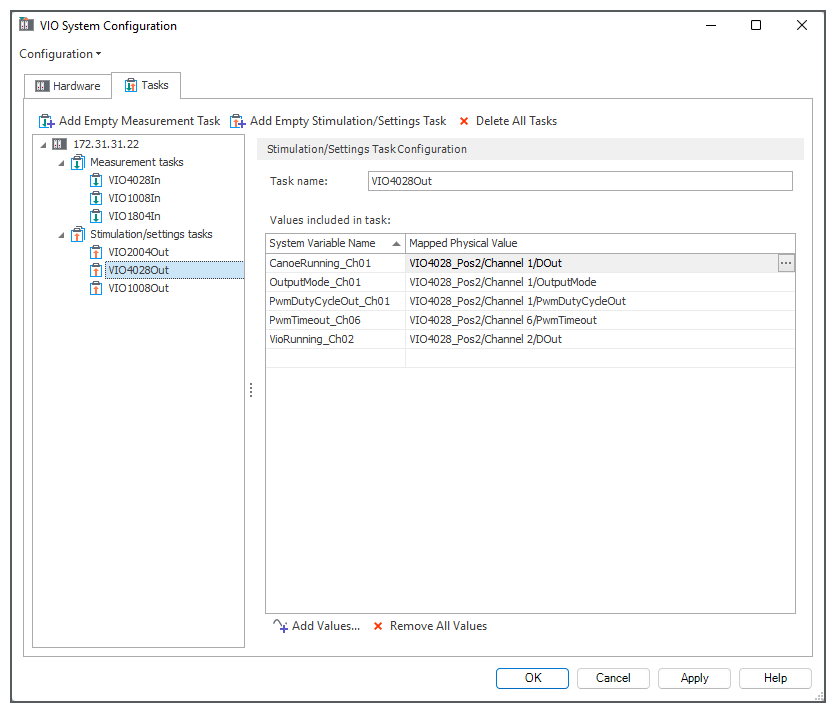Select the VIO1804In measurement task
This screenshot has width=836, height=713.
134,217
